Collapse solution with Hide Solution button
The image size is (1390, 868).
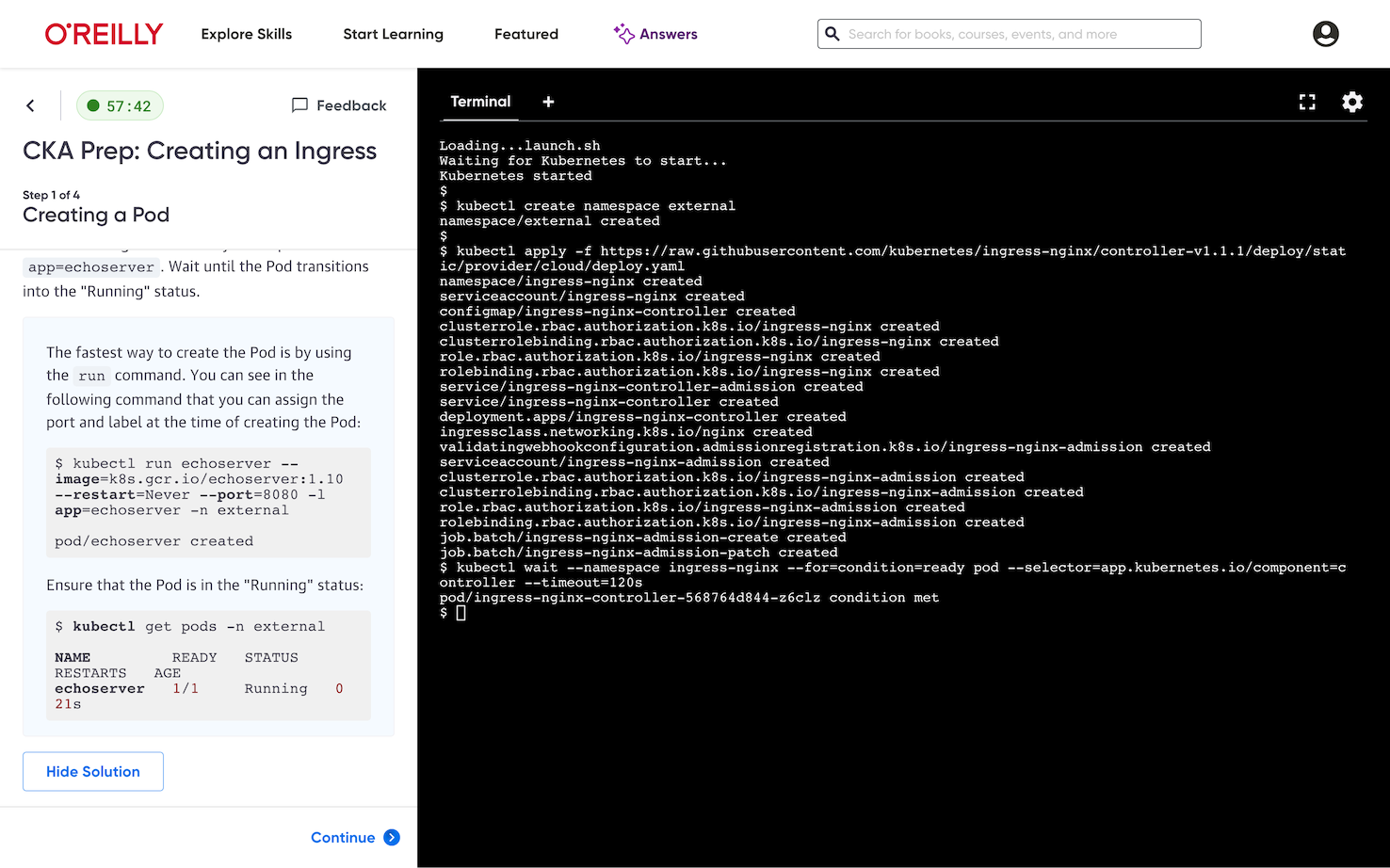93,771
